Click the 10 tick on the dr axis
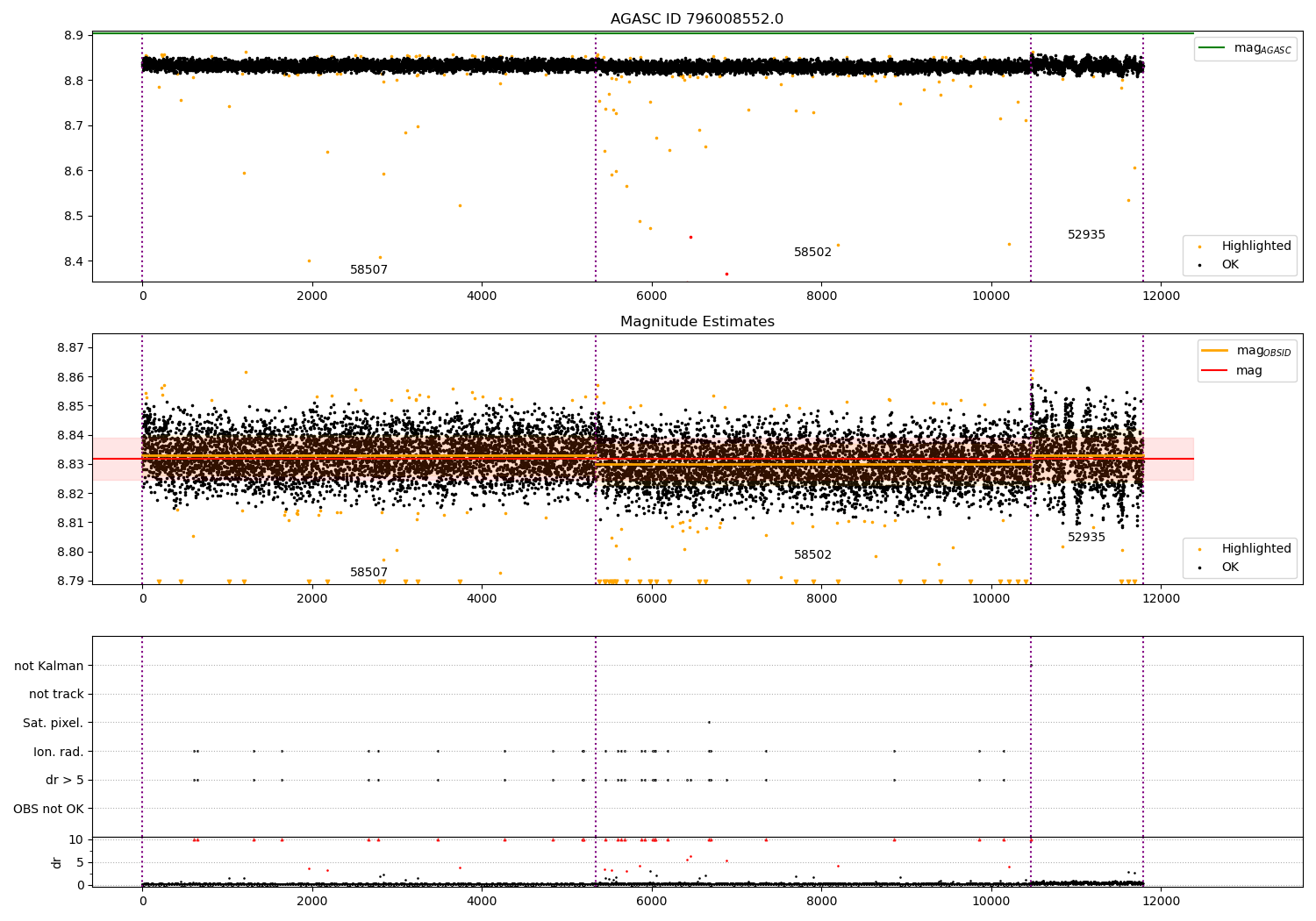This screenshot has height=921, width=1316. [x=76, y=839]
